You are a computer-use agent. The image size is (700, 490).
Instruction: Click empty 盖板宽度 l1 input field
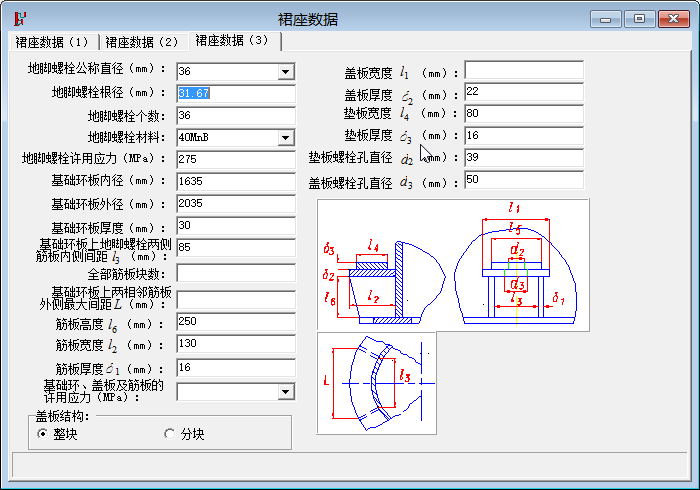(x=524, y=70)
